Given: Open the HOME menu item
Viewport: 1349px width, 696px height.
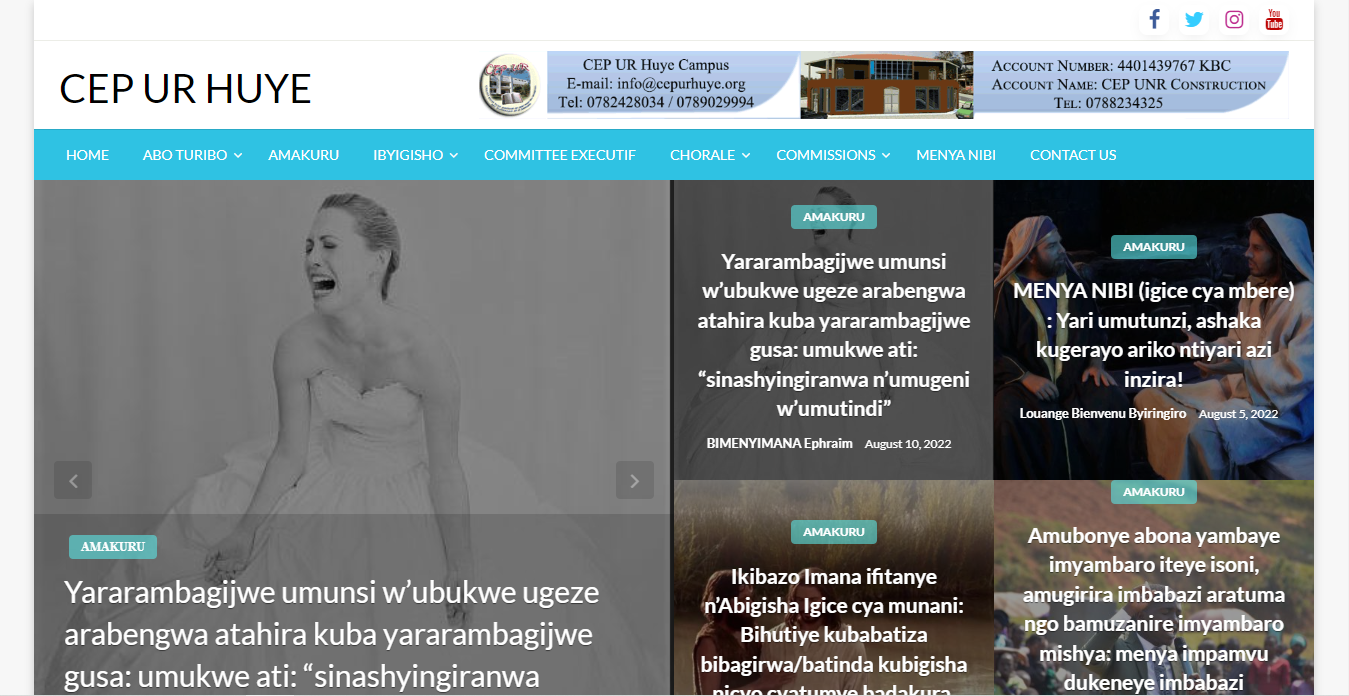Looking at the screenshot, I should (87, 155).
